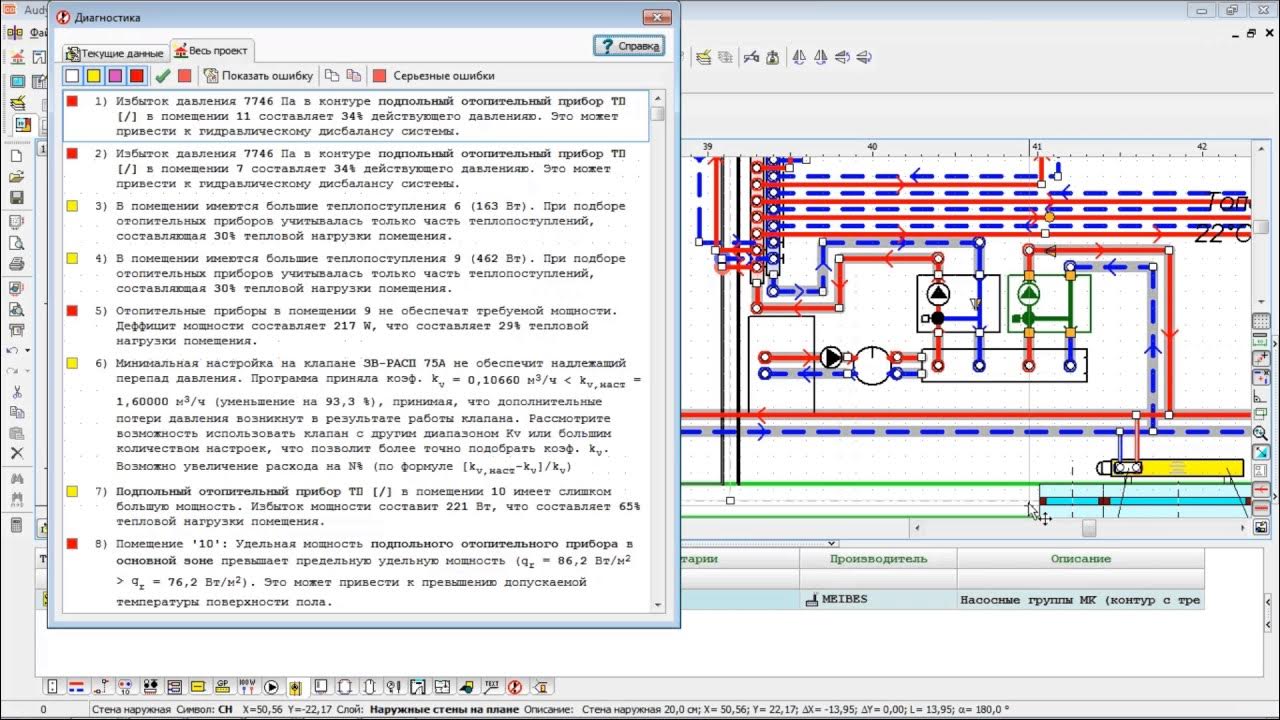The image size is (1280, 720).
Task: Toggle the red error filter square
Action: [137, 75]
